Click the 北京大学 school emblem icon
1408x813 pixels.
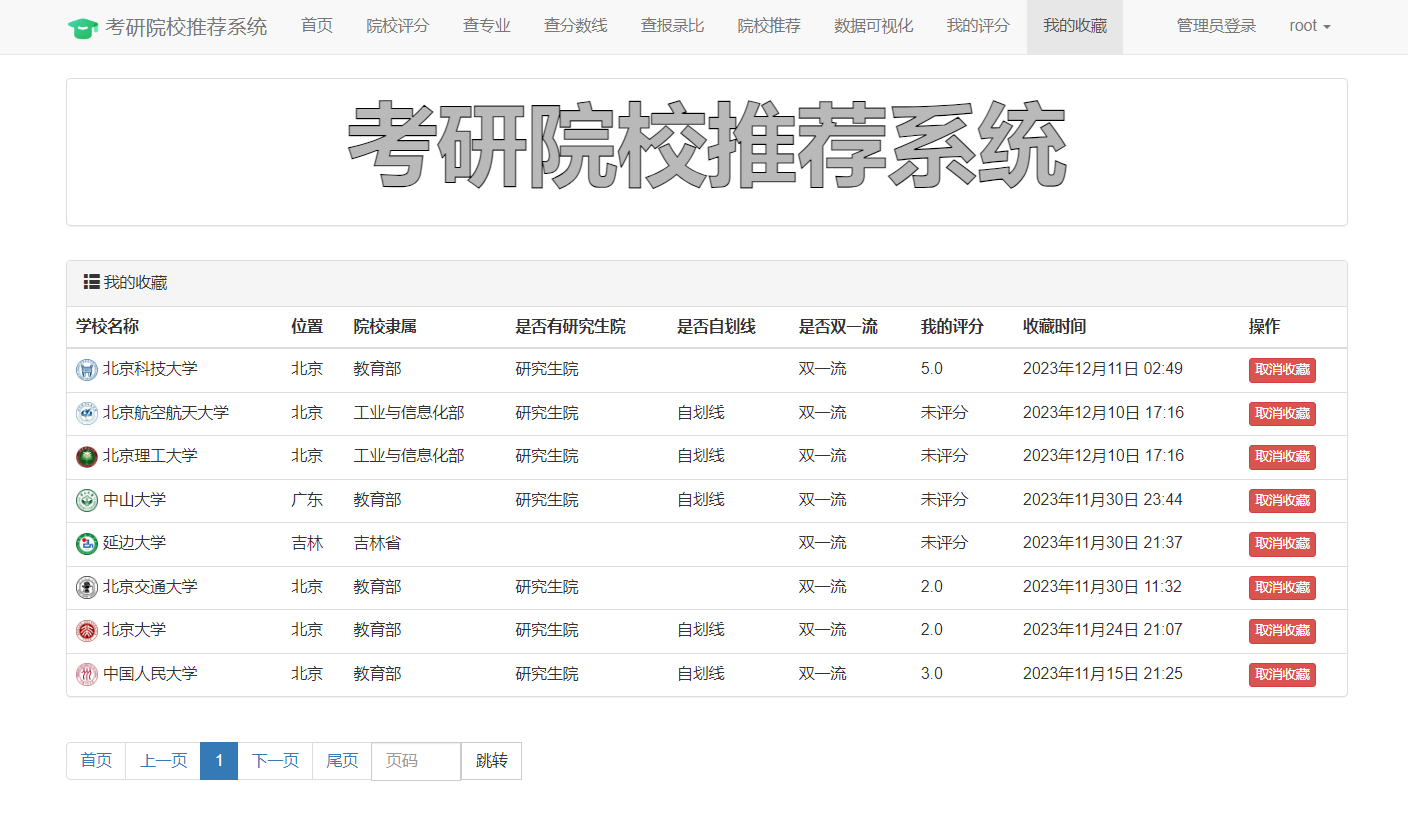point(87,631)
